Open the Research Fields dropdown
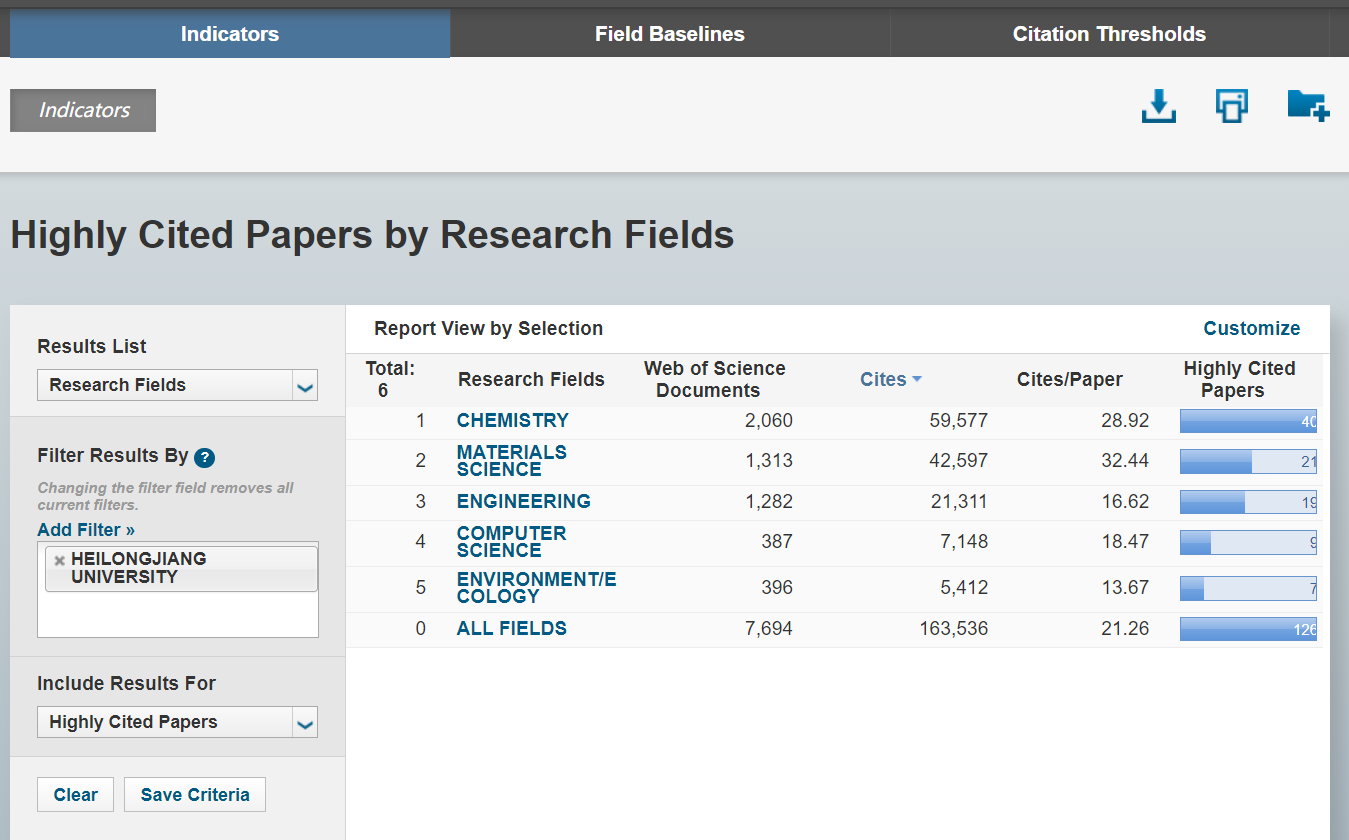 point(177,385)
